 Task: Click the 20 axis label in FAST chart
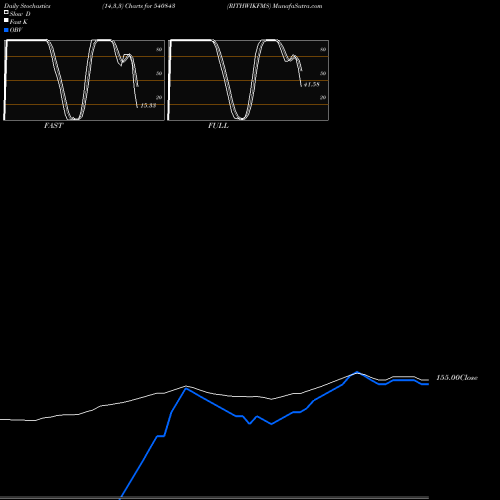point(159,97)
